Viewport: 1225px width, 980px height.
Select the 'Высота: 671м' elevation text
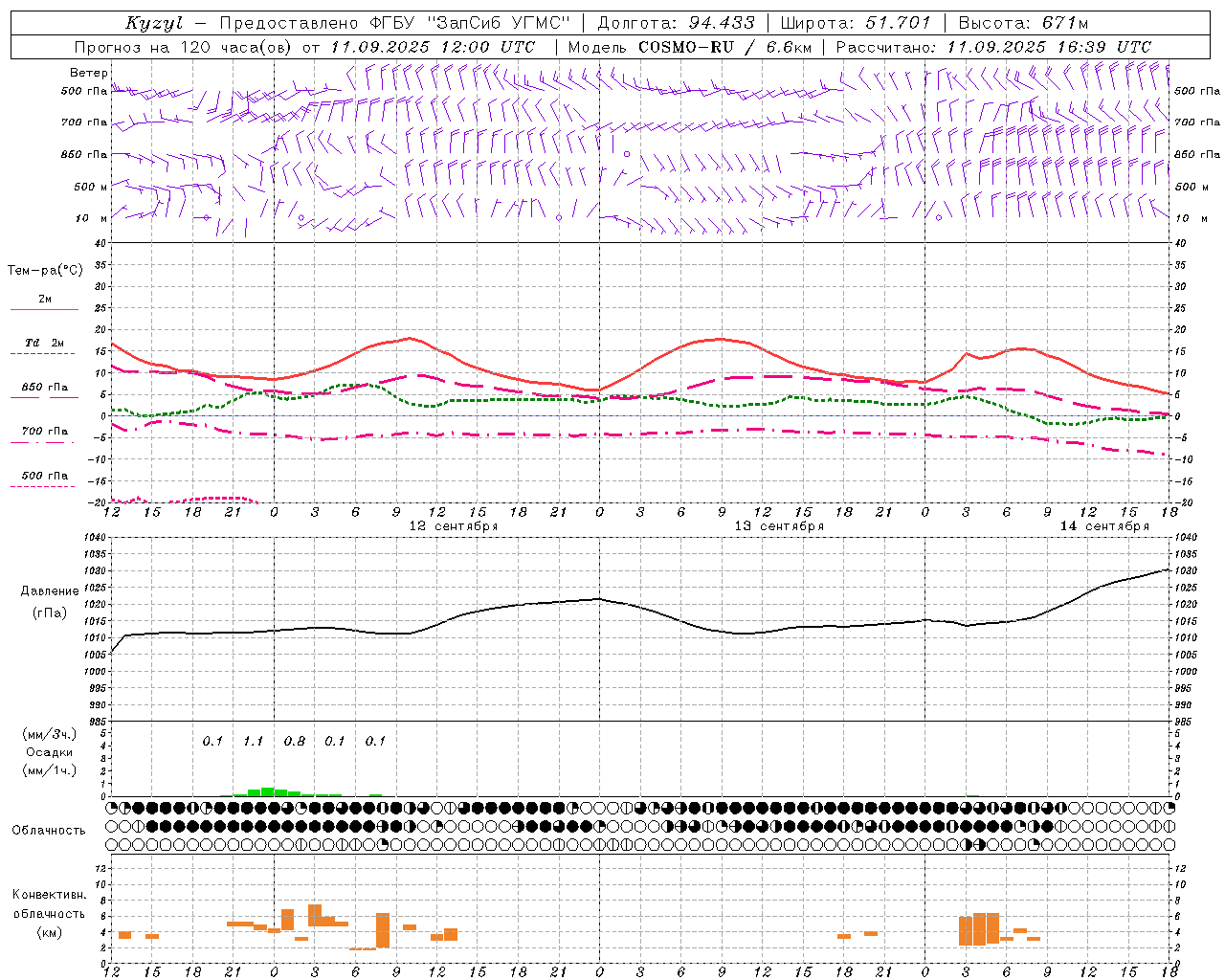click(1023, 23)
